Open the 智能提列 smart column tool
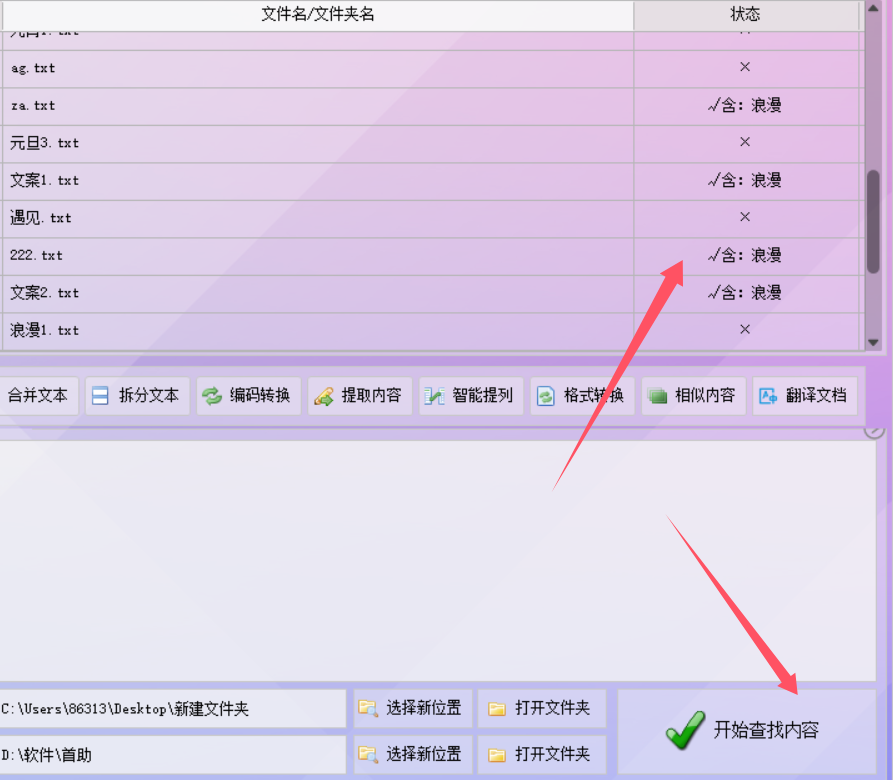 (470, 396)
